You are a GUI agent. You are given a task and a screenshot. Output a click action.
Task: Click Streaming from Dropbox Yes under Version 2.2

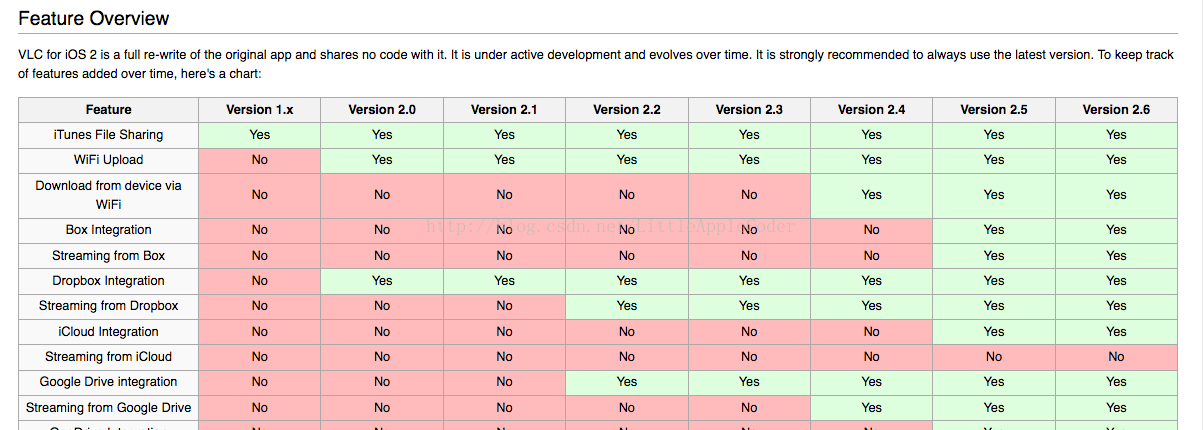tap(627, 306)
